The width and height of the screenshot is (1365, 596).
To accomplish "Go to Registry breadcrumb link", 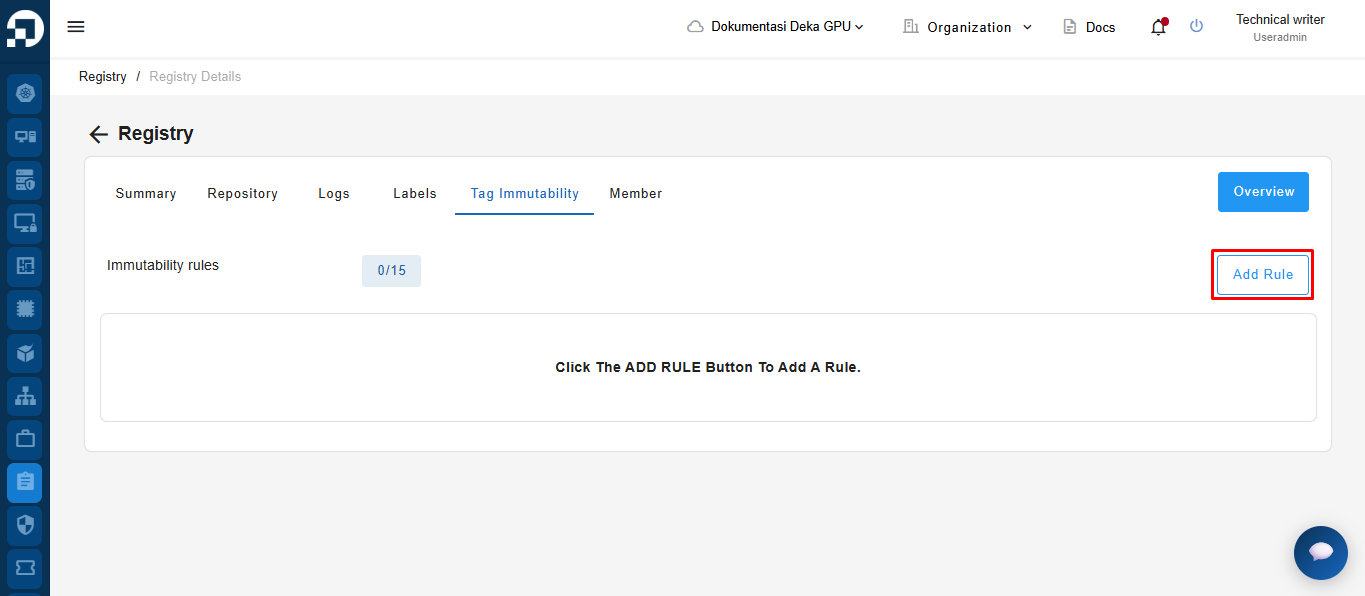I will [x=103, y=77].
